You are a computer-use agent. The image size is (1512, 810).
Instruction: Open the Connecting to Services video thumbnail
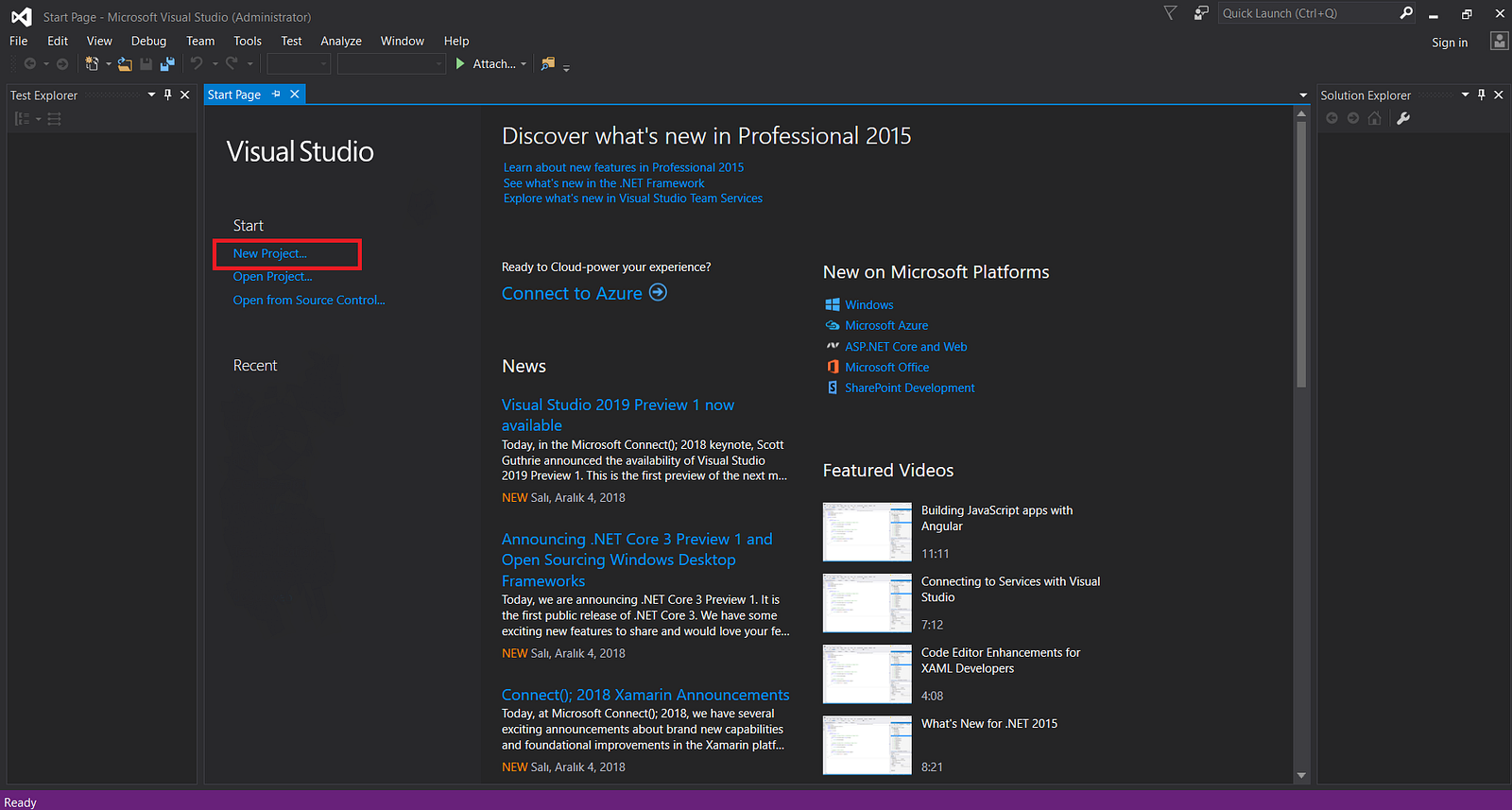(x=868, y=603)
